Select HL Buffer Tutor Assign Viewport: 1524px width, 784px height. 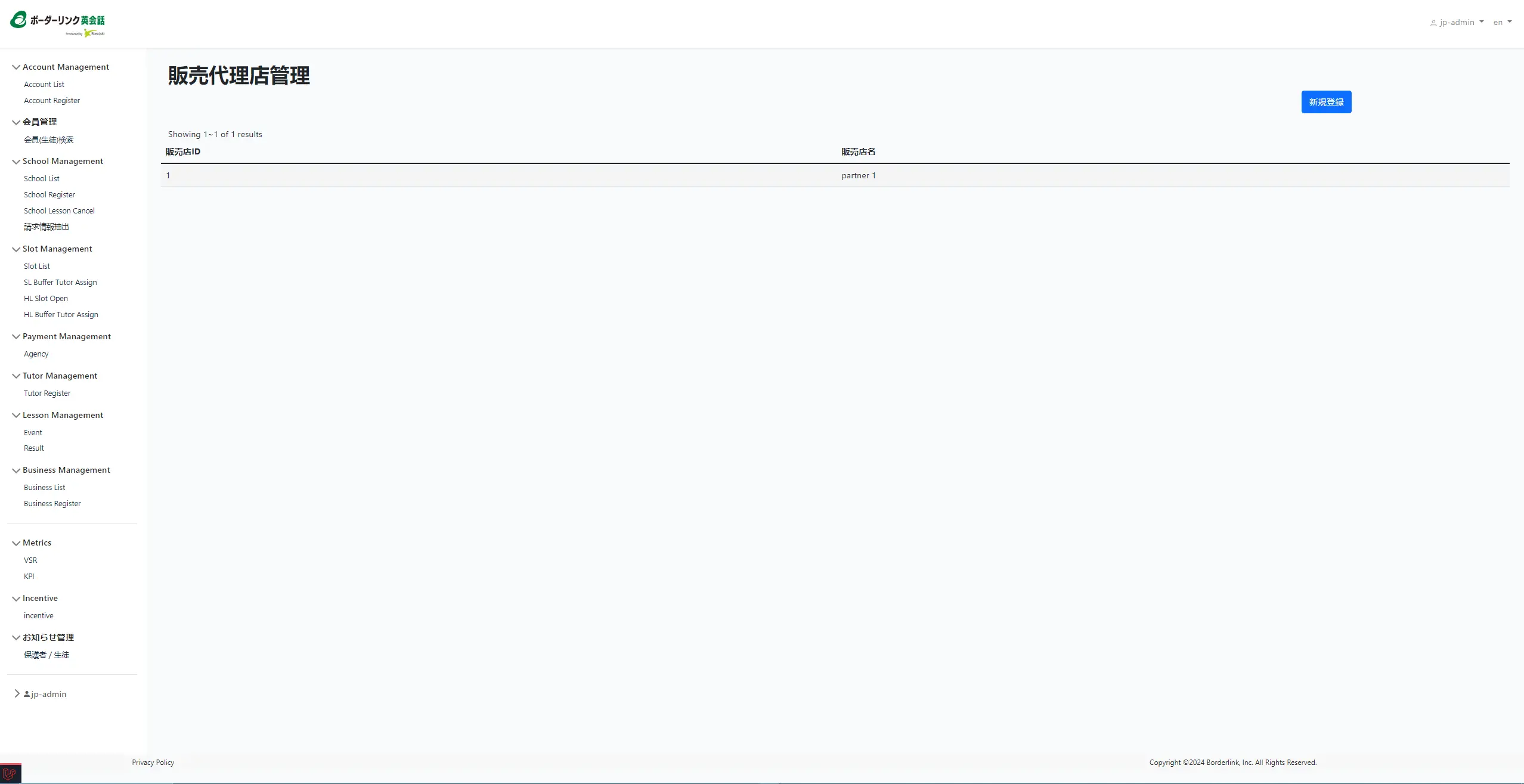(61, 315)
